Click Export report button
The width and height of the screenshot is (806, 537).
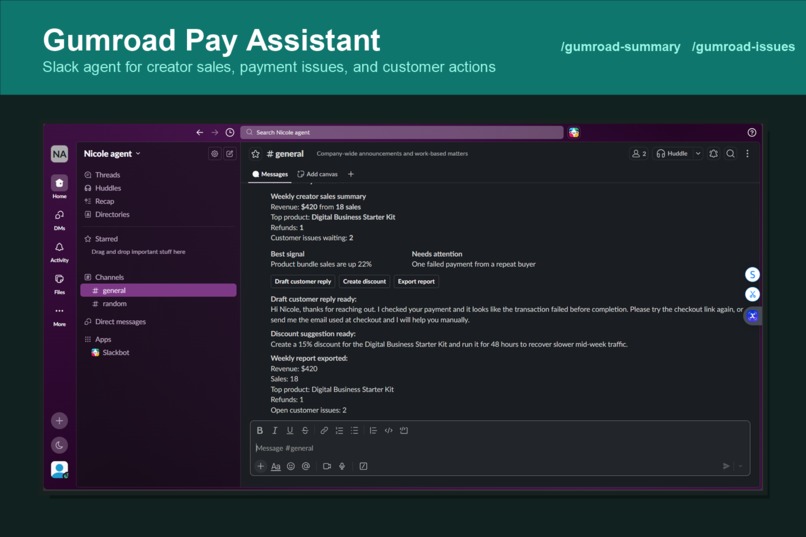click(416, 282)
